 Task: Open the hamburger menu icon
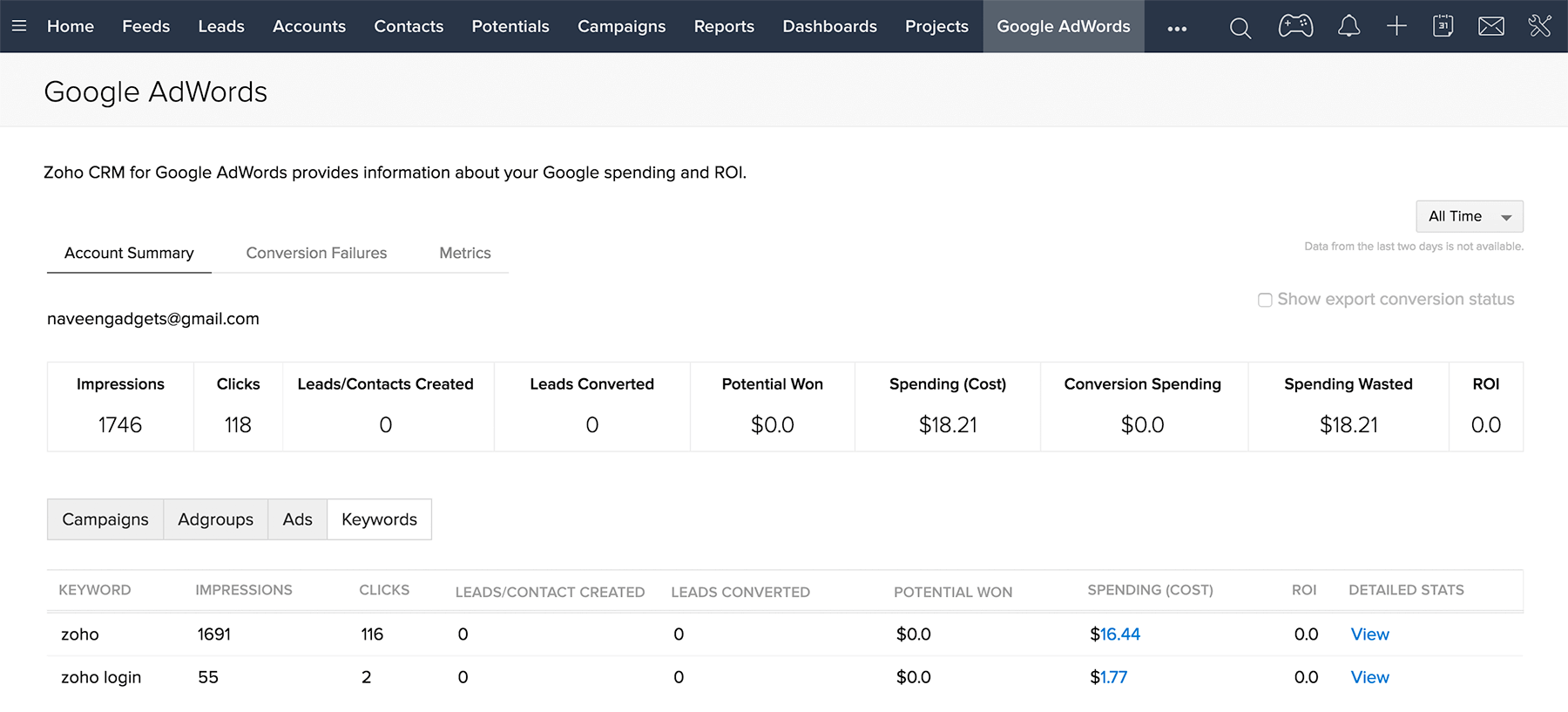click(19, 26)
